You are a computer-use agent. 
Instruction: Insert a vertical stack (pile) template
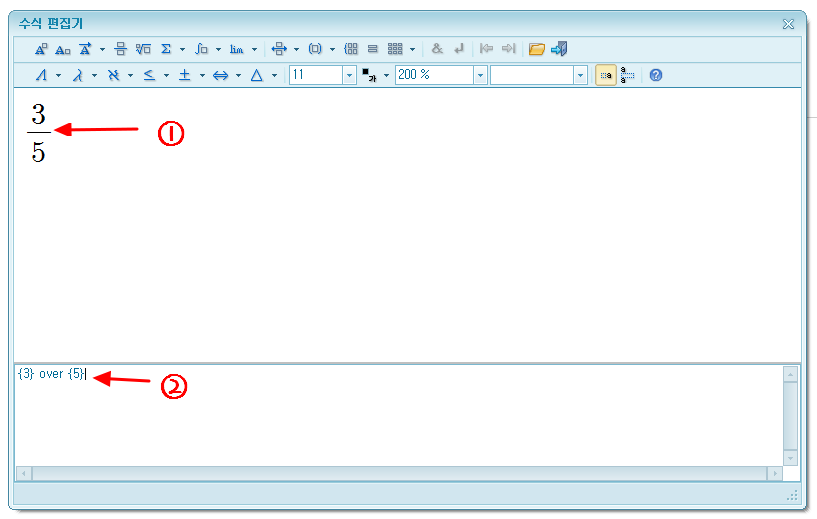tap(373, 50)
